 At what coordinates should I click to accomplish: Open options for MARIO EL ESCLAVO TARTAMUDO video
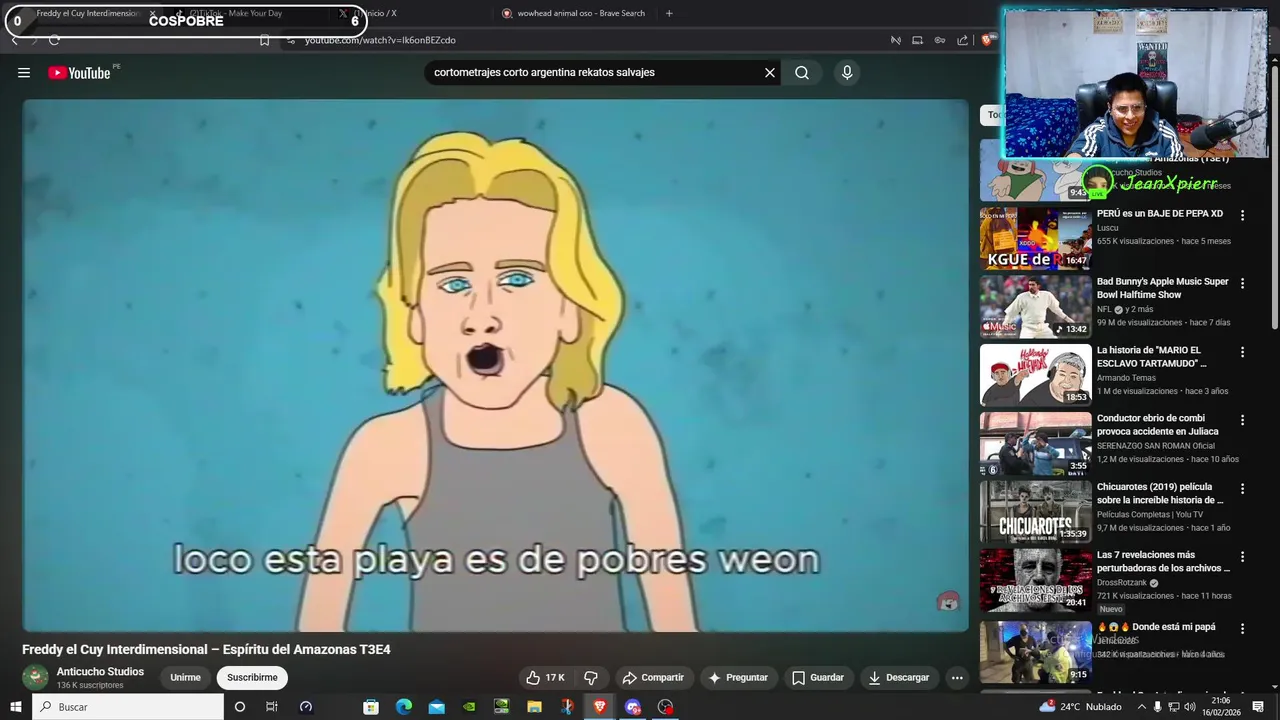[1243, 352]
